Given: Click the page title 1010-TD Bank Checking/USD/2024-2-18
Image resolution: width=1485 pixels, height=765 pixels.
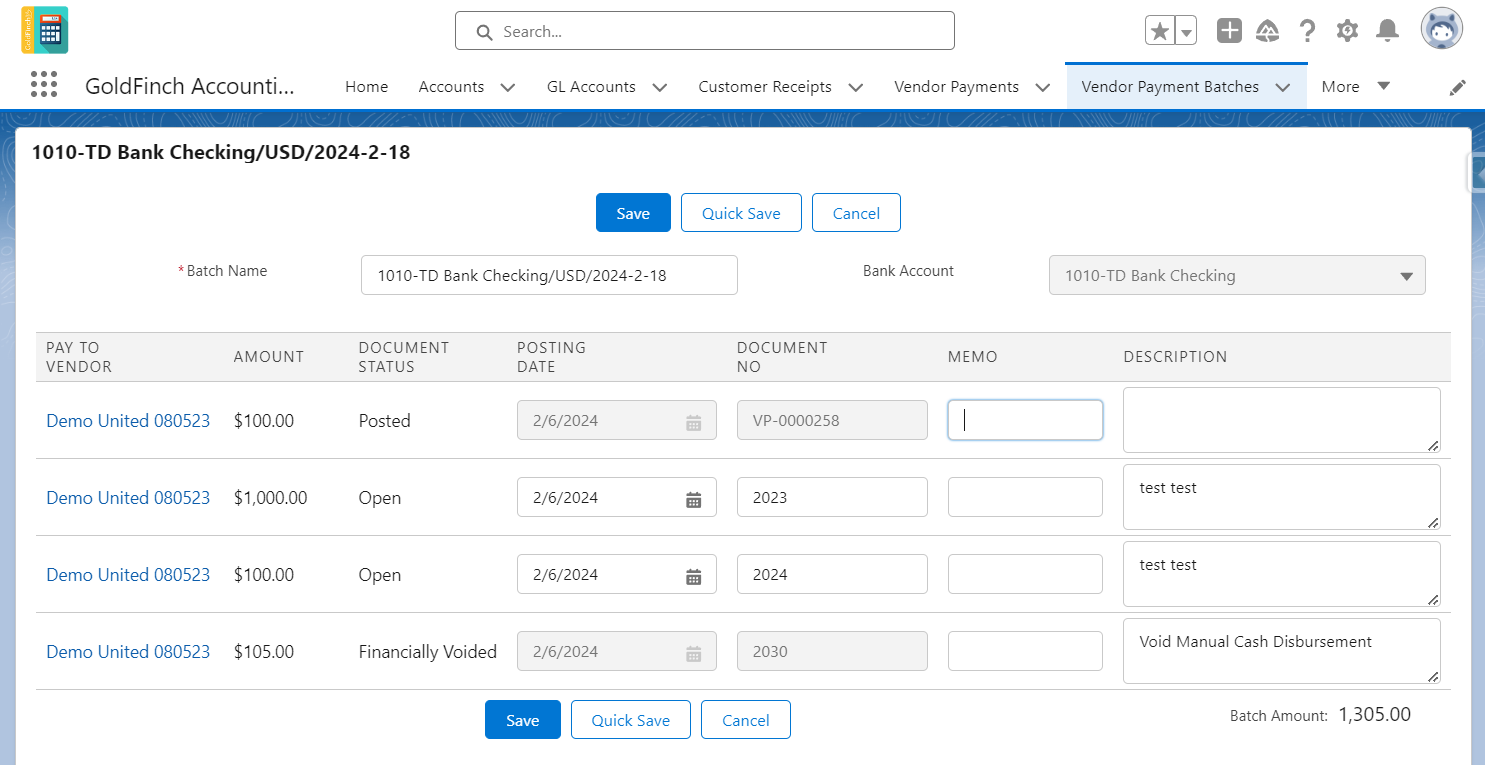Looking at the screenshot, I should coord(221,153).
